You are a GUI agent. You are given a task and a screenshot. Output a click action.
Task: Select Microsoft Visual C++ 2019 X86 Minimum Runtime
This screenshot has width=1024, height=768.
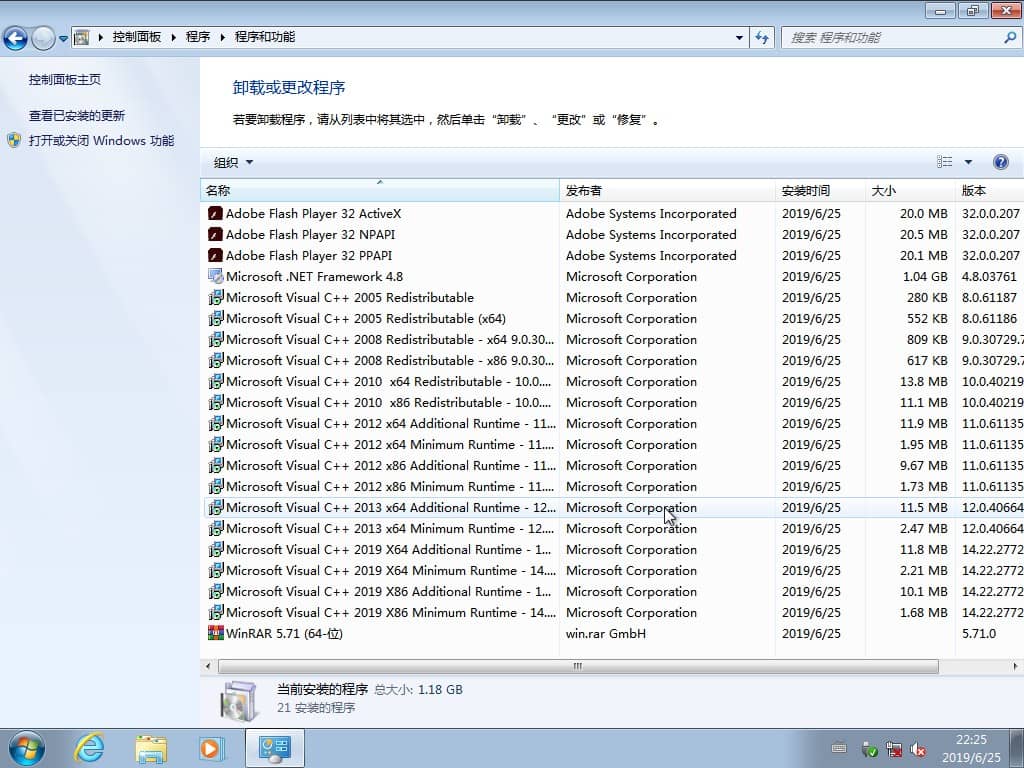click(391, 613)
